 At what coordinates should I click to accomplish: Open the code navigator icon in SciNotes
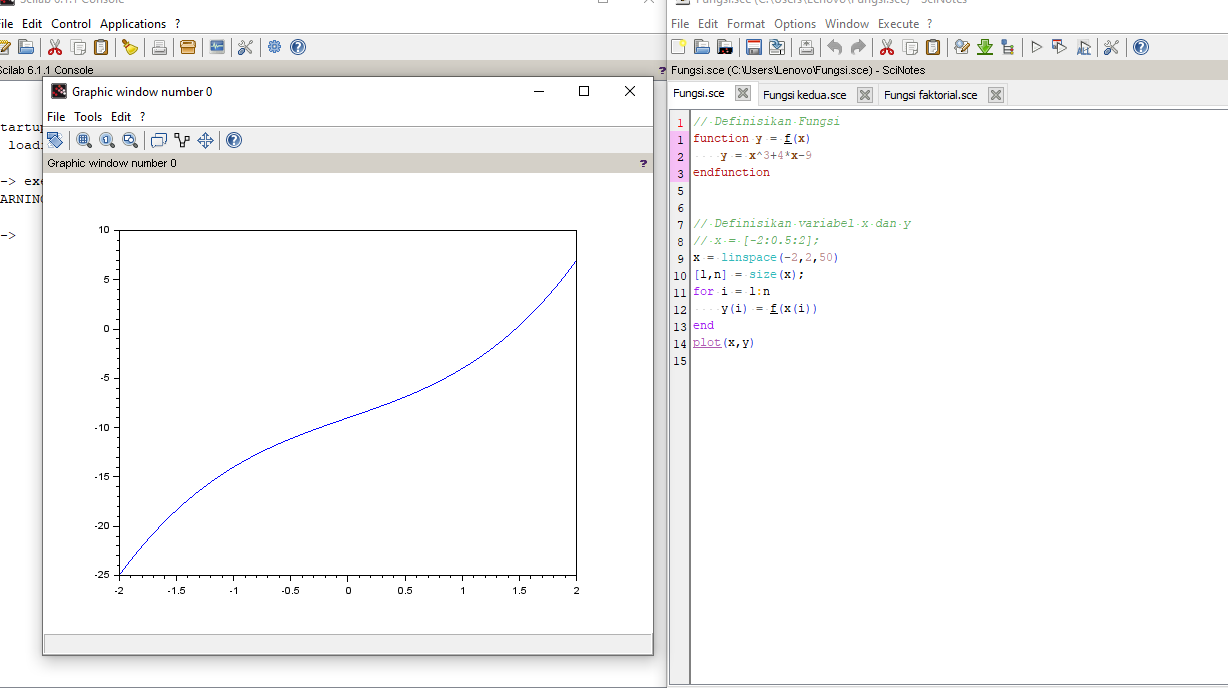click(1007, 47)
